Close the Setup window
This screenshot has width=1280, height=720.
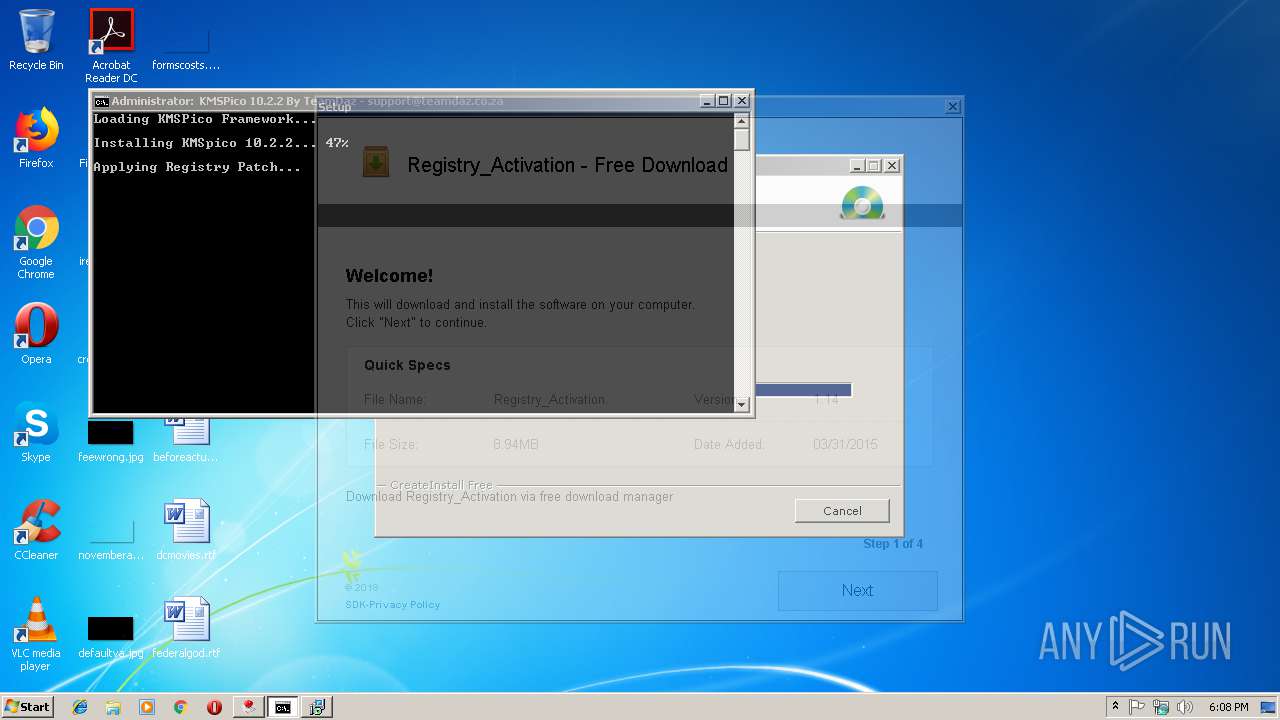953,106
